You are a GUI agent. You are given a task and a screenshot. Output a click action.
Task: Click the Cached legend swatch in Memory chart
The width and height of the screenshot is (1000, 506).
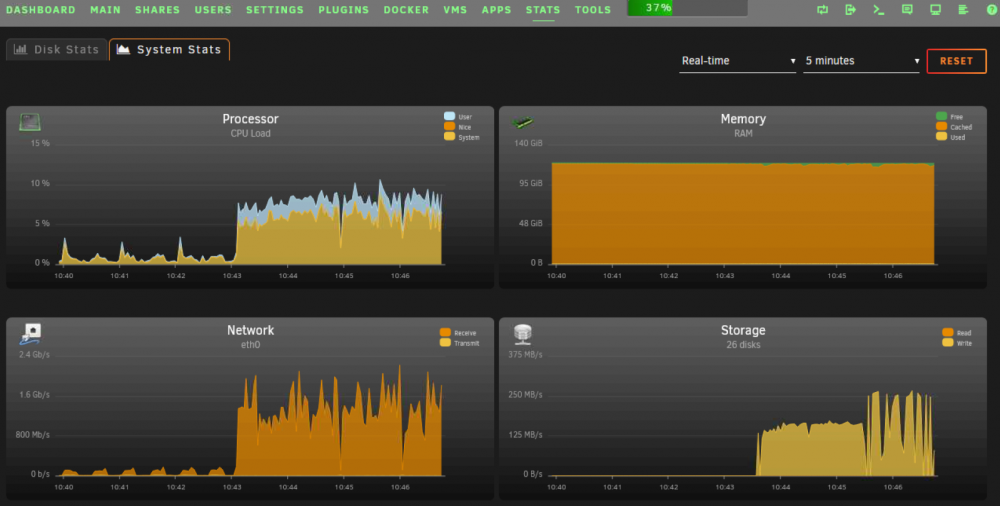pos(941,126)
